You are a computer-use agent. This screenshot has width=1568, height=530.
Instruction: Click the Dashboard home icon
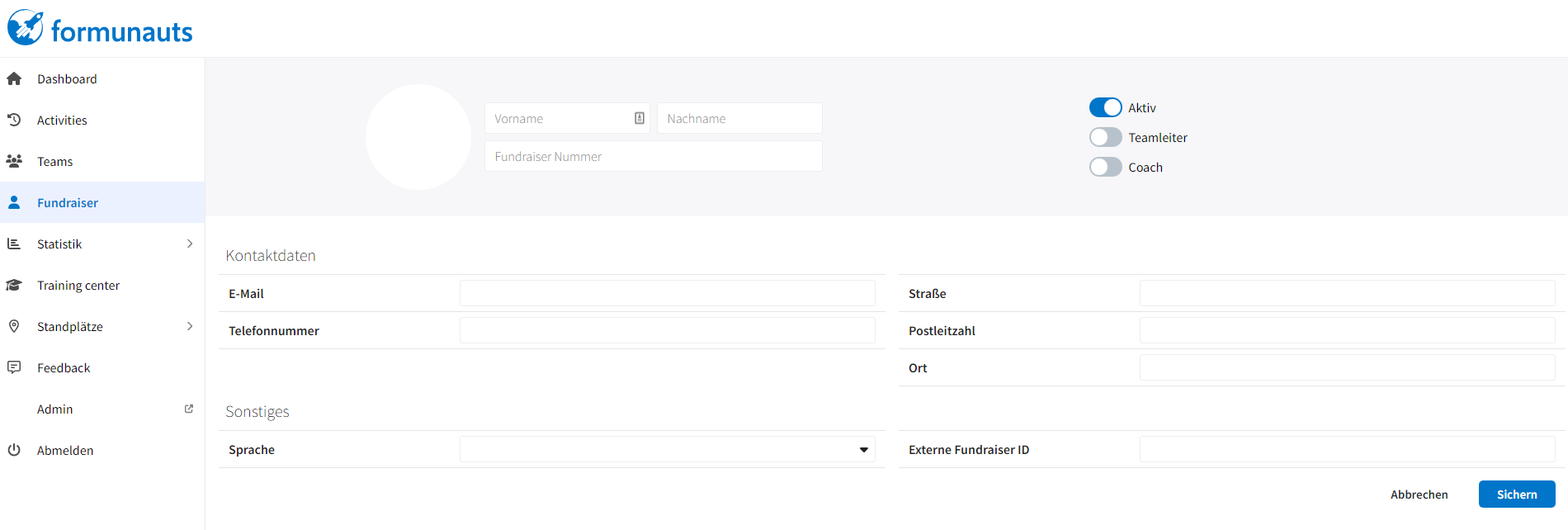14,78
